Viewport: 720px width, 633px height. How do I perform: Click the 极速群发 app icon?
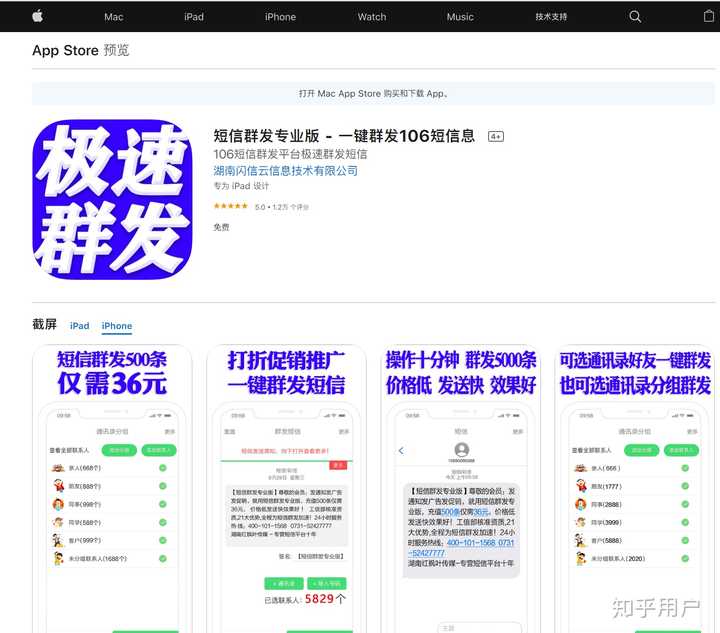click(112, 200)
